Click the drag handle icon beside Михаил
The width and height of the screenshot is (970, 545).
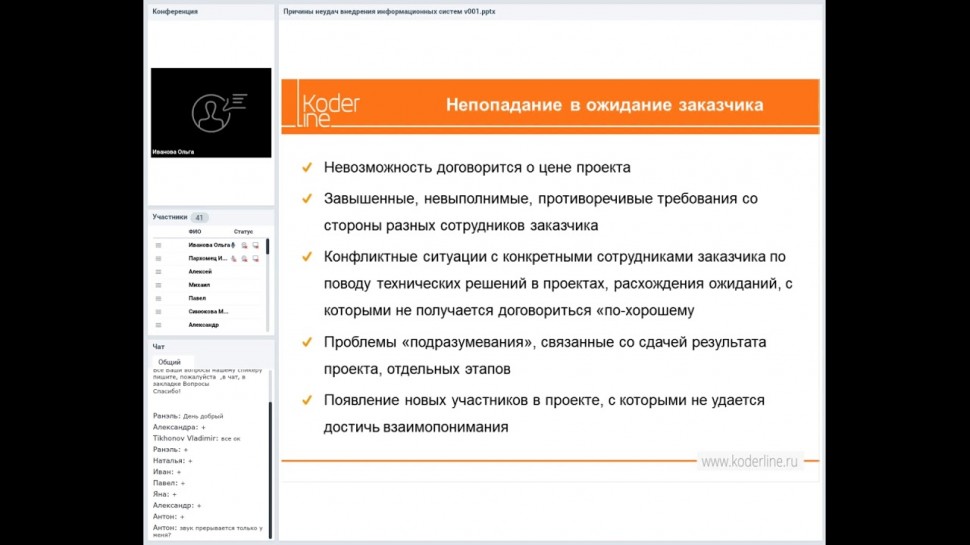pos(158,285)
